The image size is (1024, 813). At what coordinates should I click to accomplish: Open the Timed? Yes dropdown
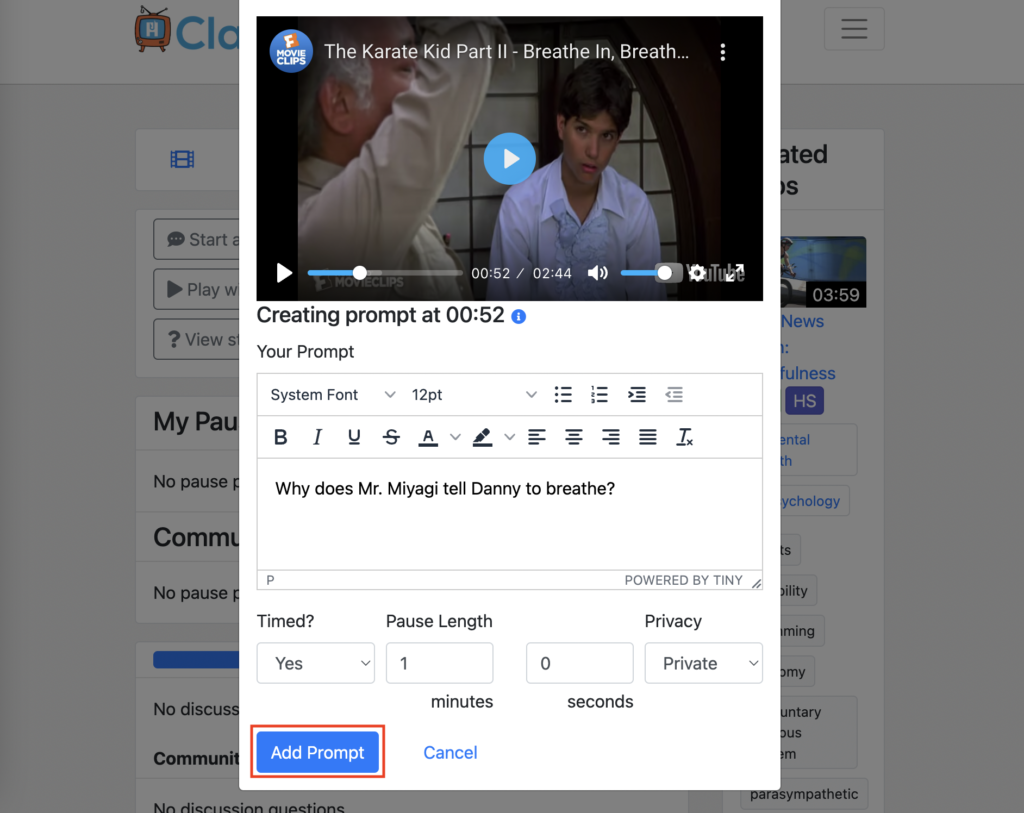click(315, 663)
